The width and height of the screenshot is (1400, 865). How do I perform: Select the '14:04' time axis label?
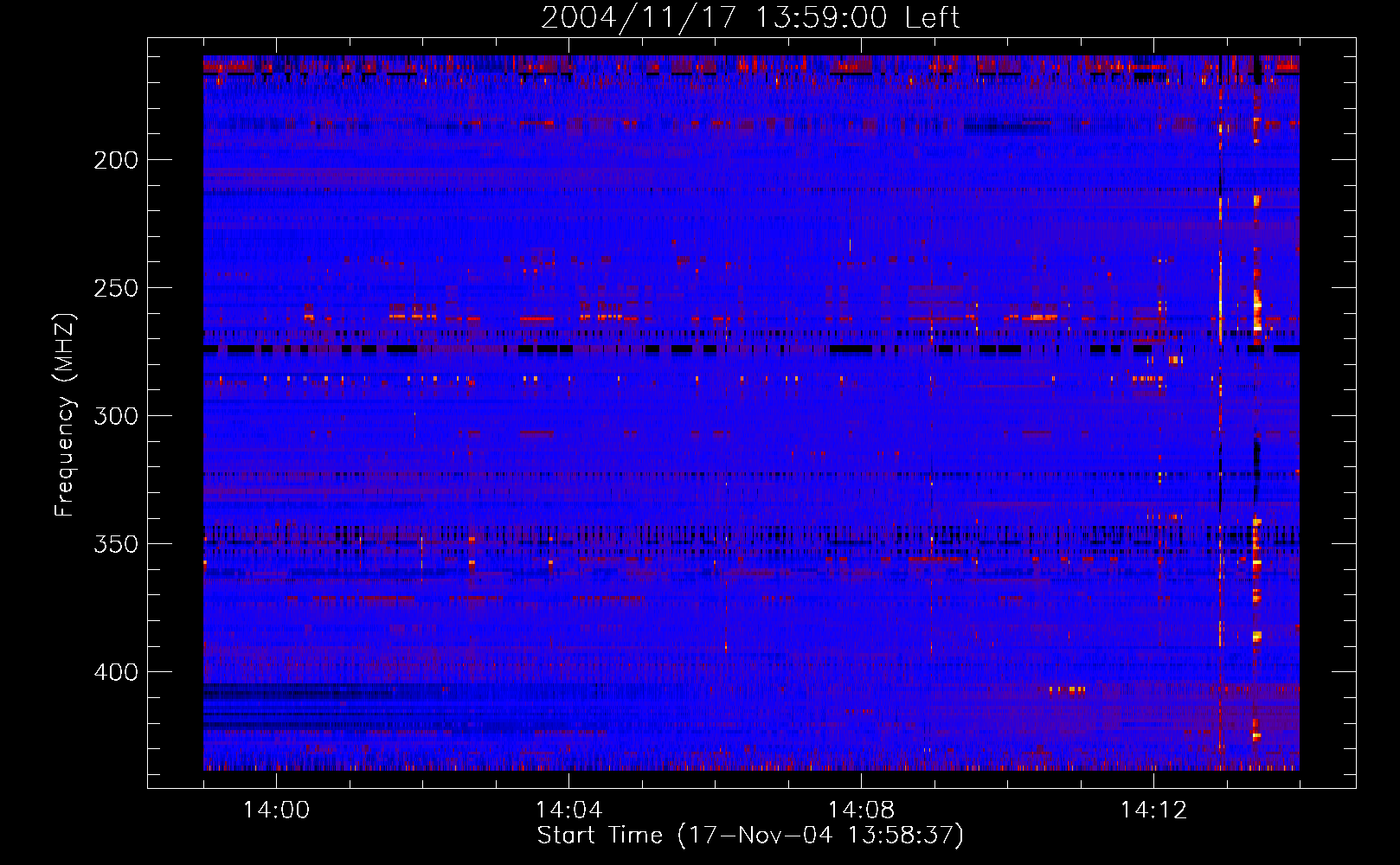568,811
